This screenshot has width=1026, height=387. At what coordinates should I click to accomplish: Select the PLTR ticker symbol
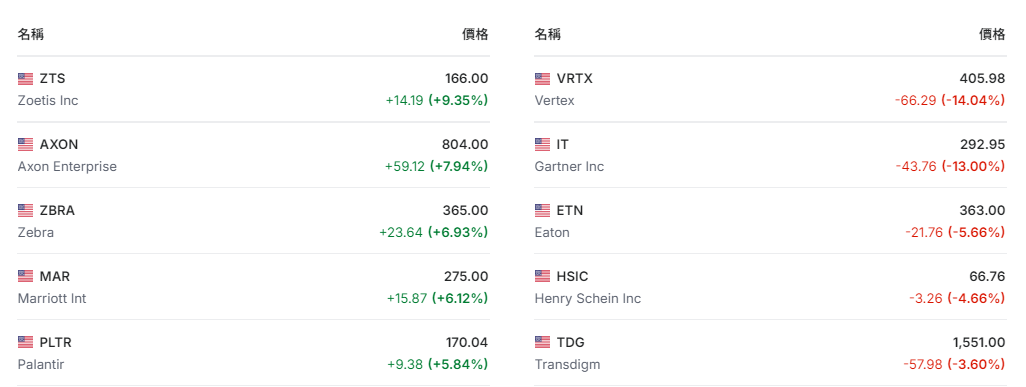pyautogui.click(x=56, y=342)
